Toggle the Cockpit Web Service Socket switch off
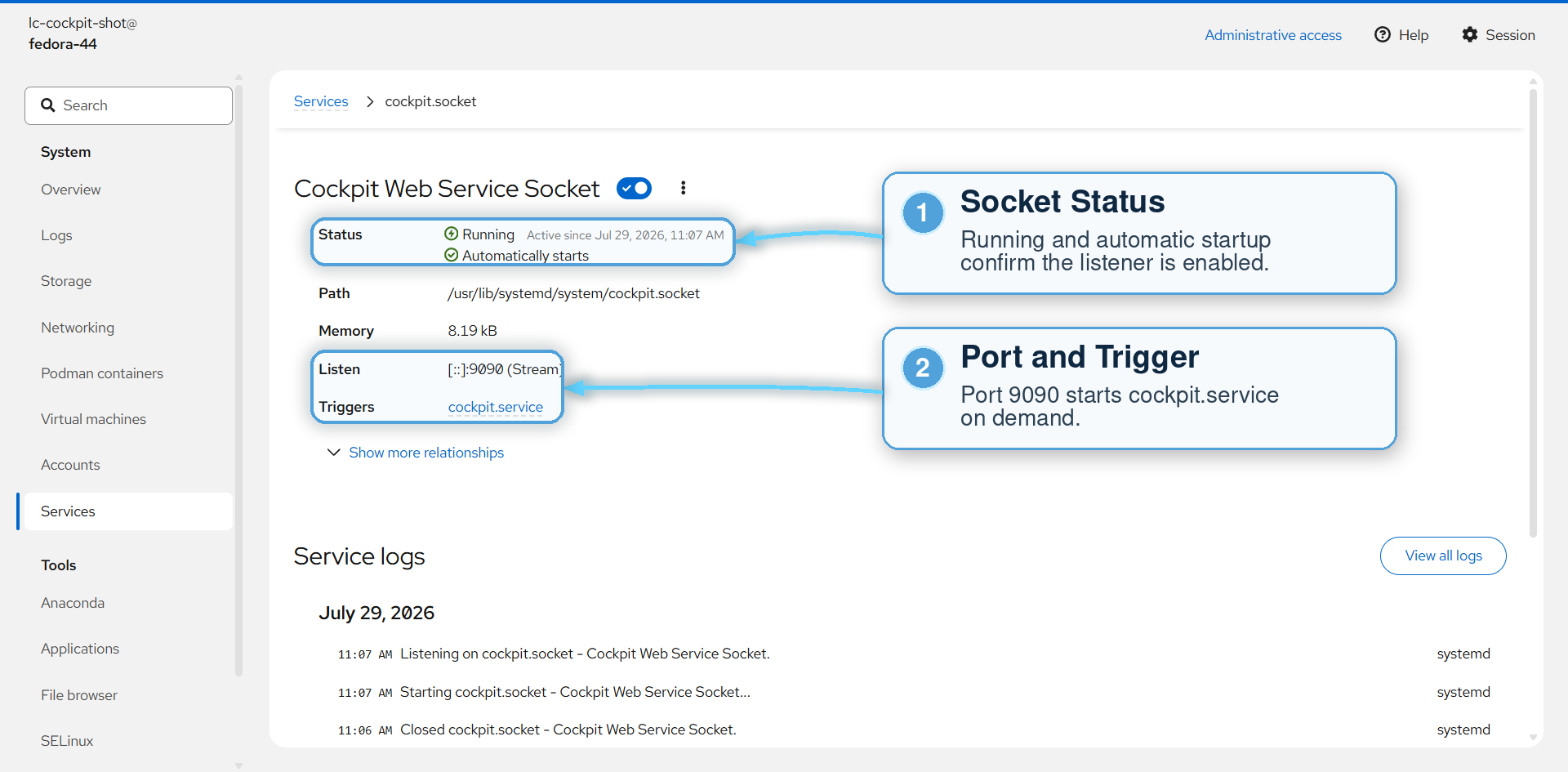The height and width of the screenshot is (772, 1568). 634,188
